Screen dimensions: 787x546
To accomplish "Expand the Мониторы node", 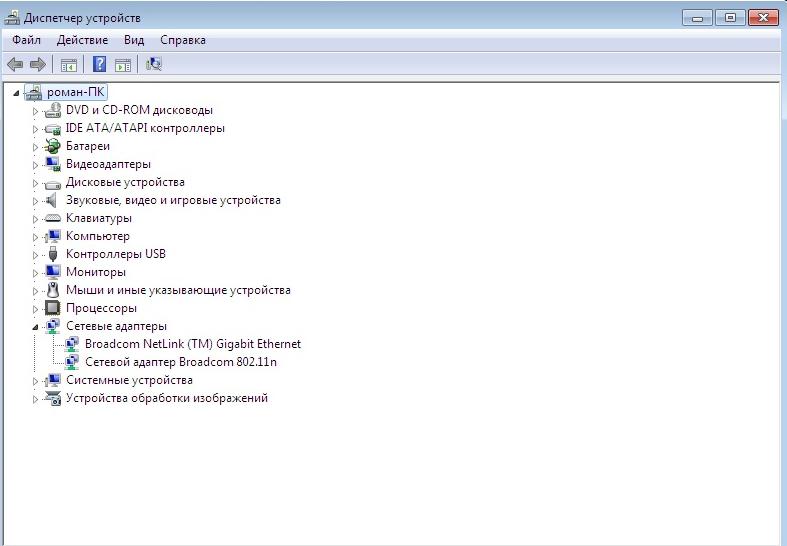I will pyautogui.click(x=35, y=273).
